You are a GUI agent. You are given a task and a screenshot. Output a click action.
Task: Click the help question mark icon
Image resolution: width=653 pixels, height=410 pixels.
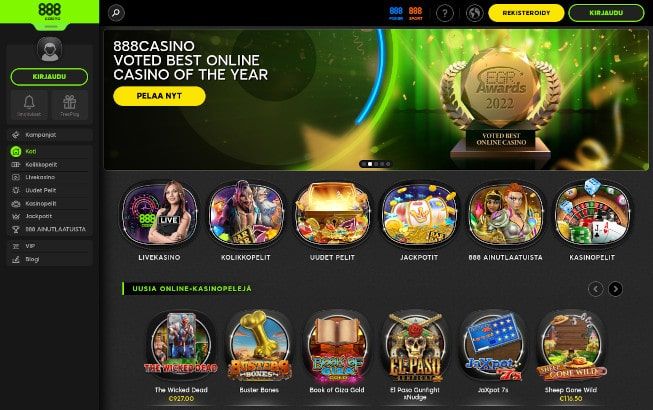coord(444,13)
